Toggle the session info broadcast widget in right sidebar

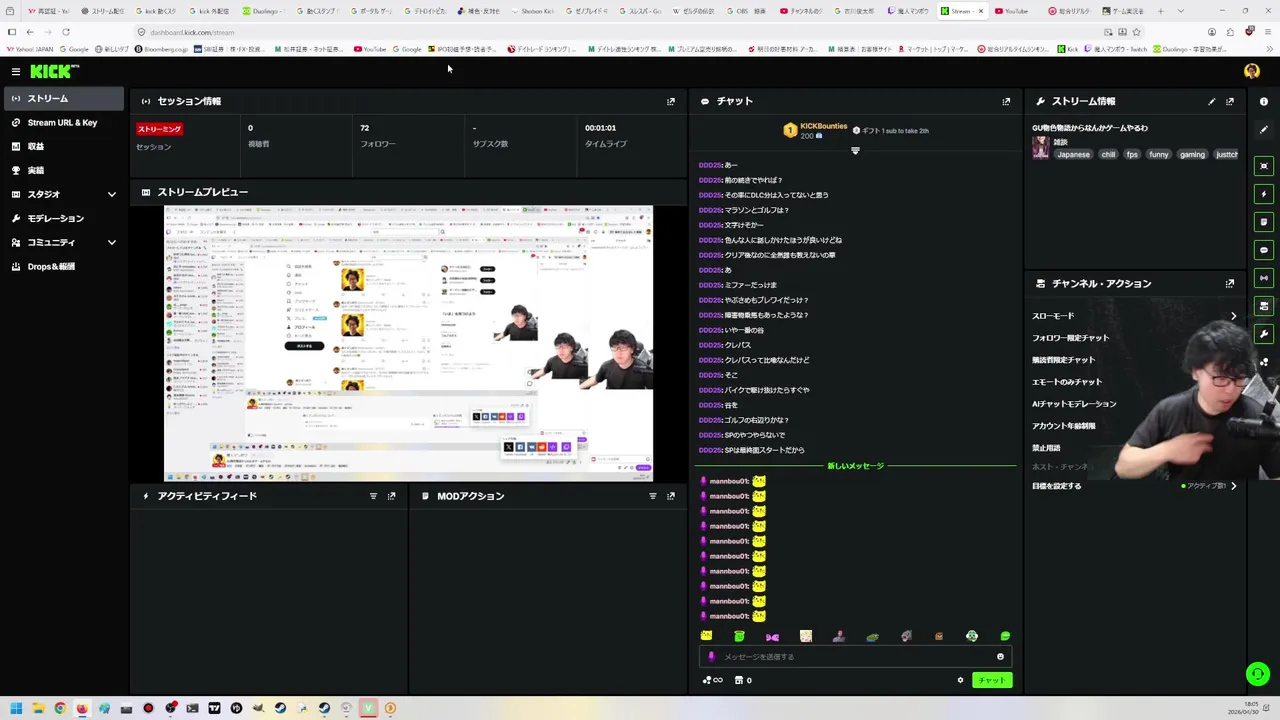coord(1264,278)
